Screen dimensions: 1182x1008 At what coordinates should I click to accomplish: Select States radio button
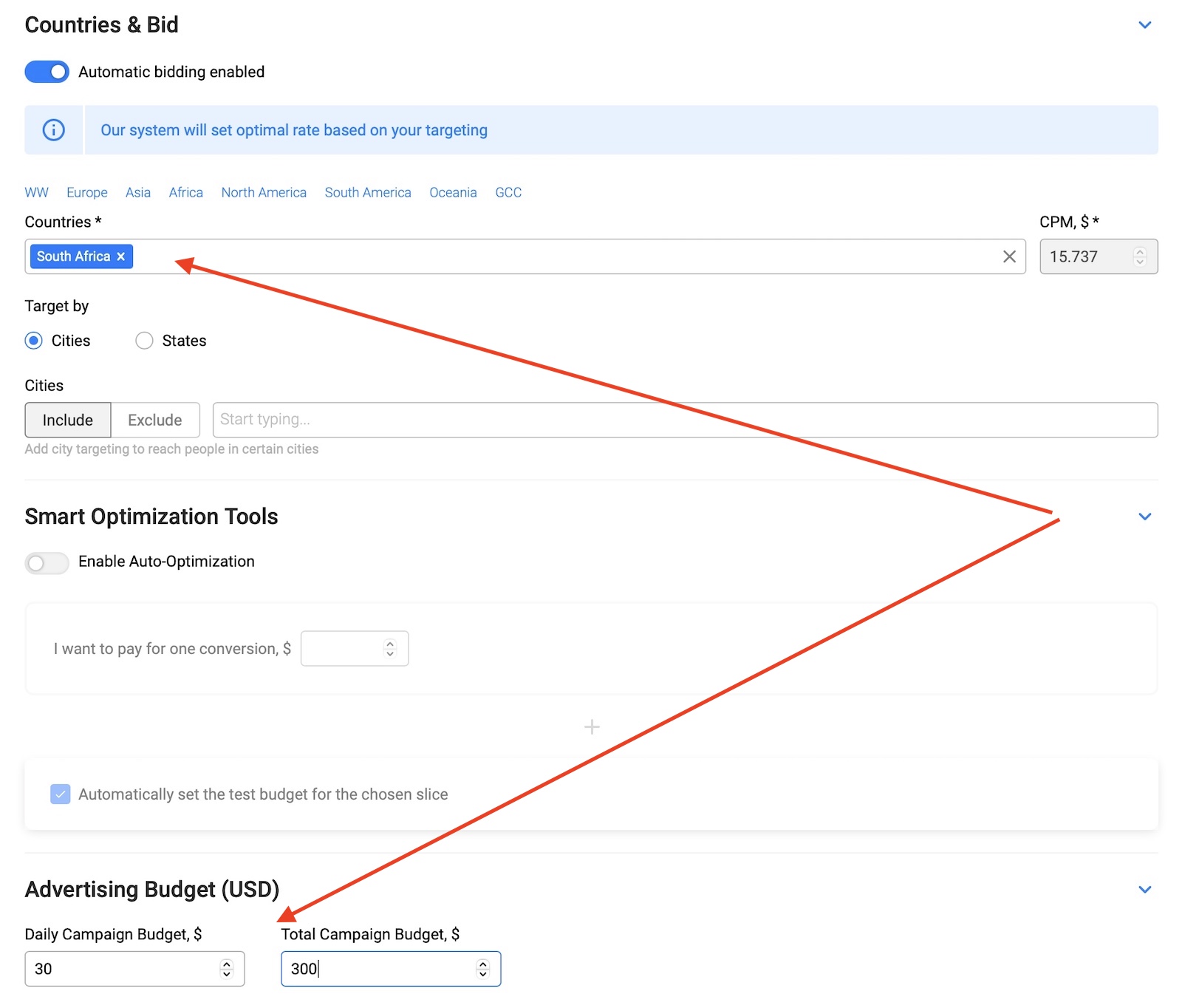click(x=145, y=341)
